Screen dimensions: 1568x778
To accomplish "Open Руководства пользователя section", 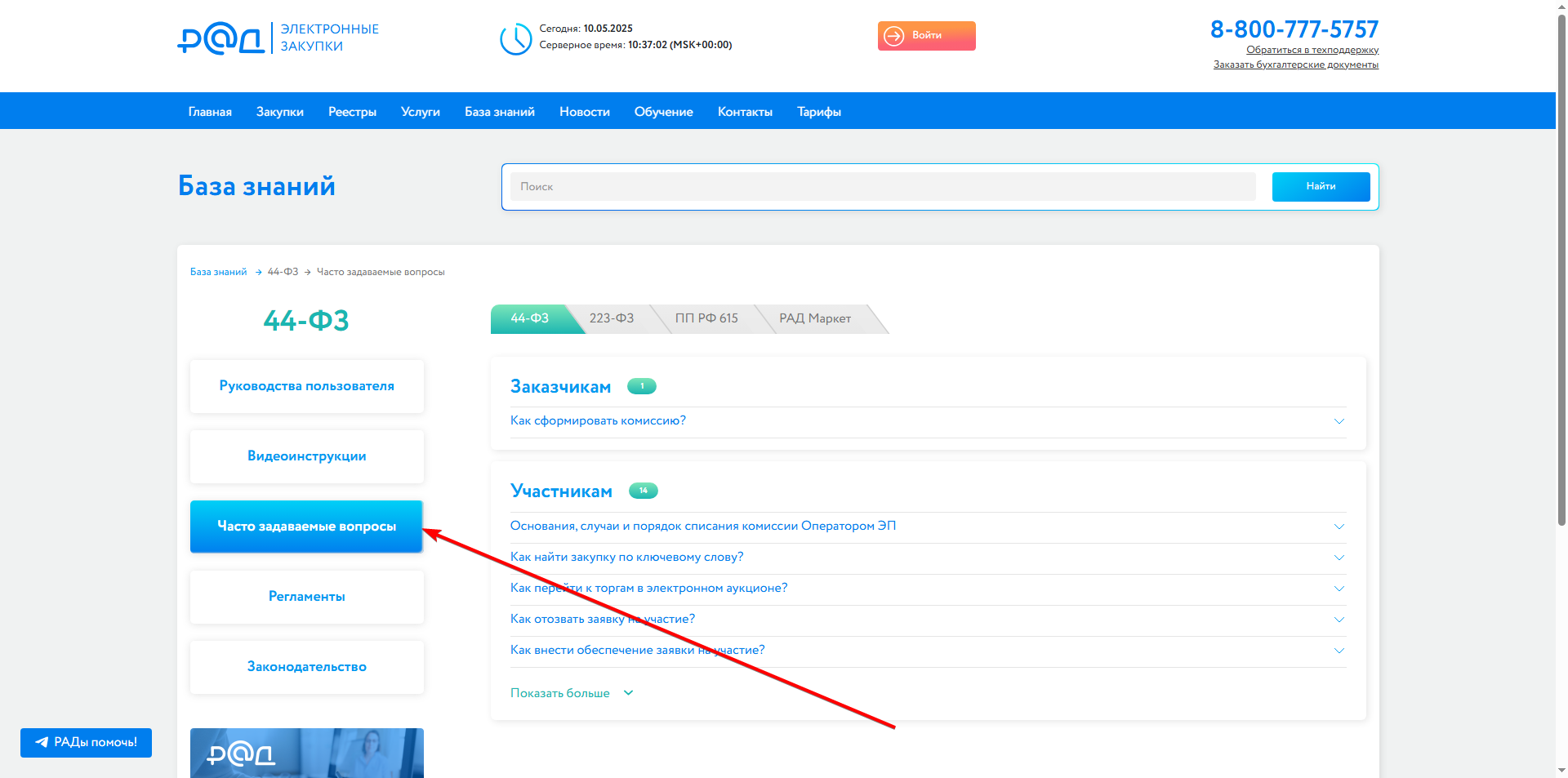I will (x=307, y=386).
